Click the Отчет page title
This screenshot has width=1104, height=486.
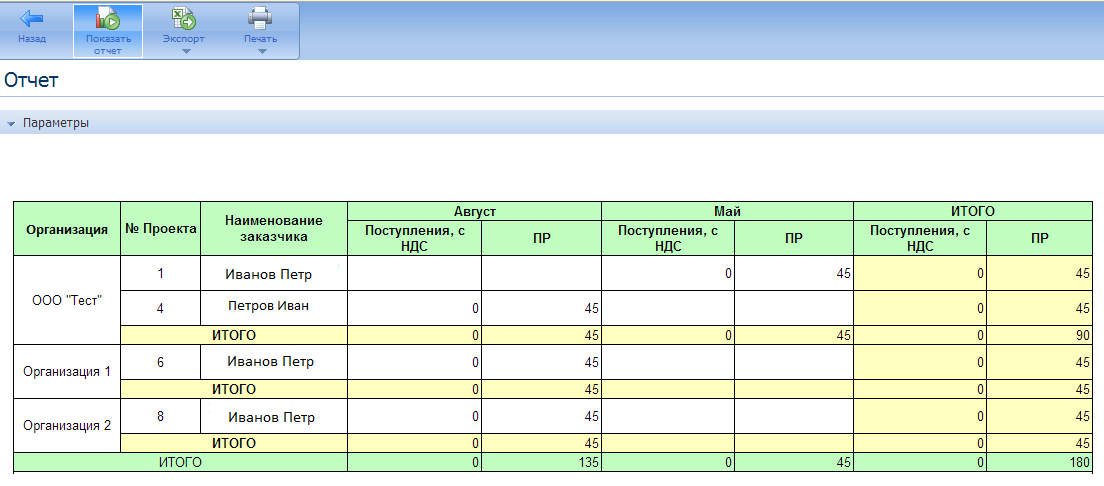31,81
